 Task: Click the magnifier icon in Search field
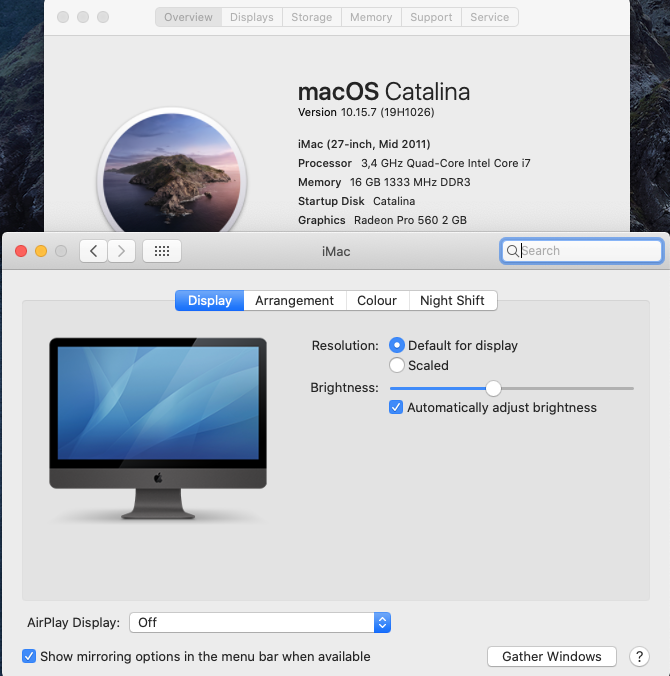tap(512, 251)
